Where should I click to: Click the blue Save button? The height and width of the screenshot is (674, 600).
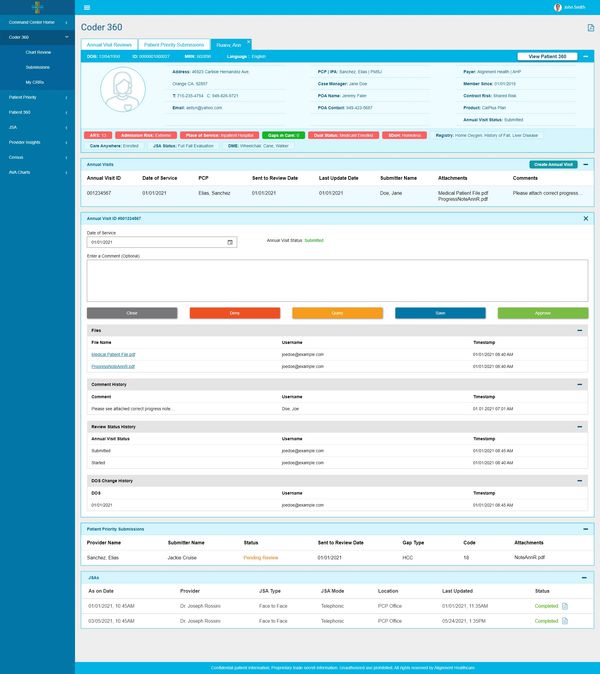(440, 313)
